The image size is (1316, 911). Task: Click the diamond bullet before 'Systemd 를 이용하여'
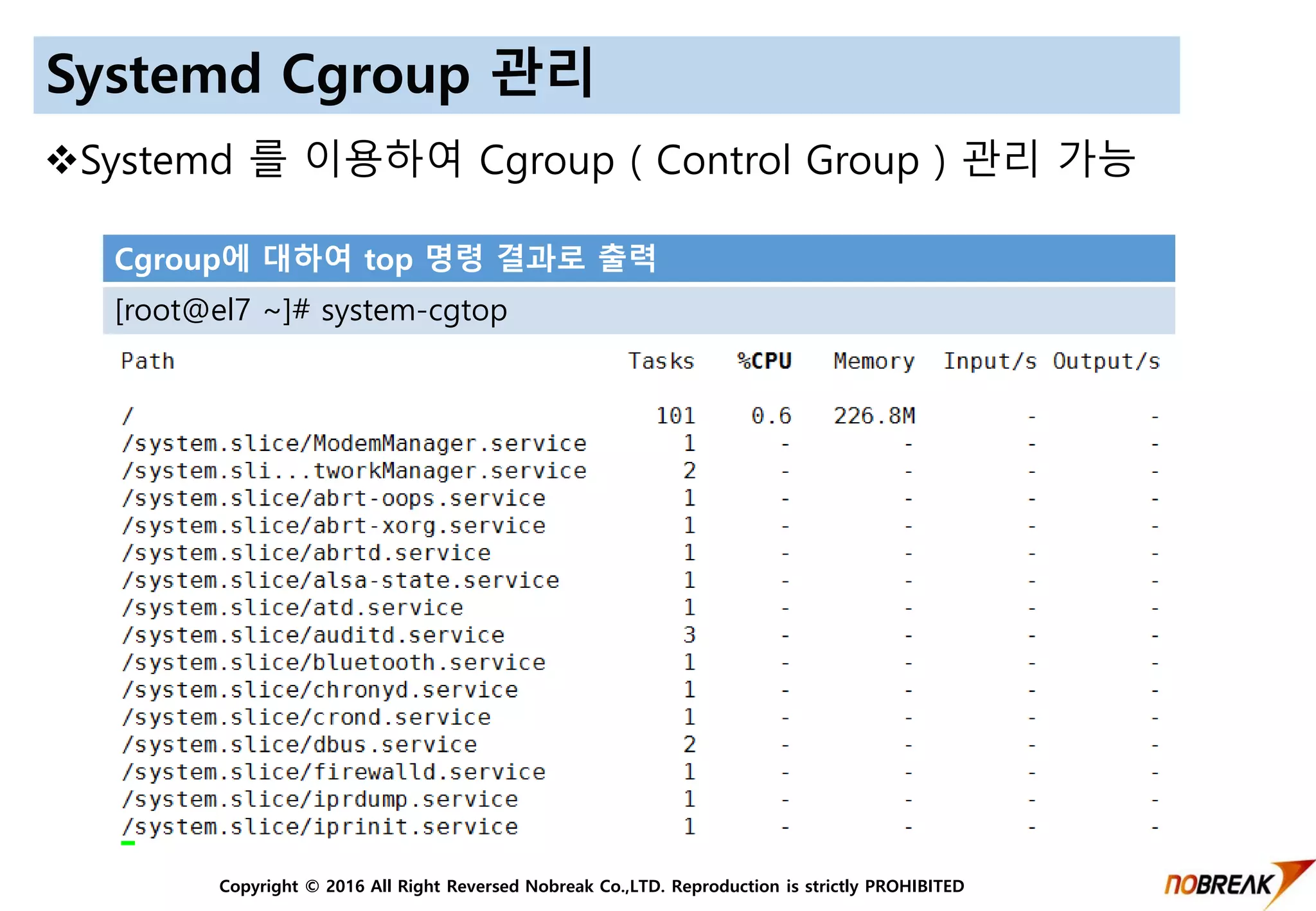click(62, 160)
